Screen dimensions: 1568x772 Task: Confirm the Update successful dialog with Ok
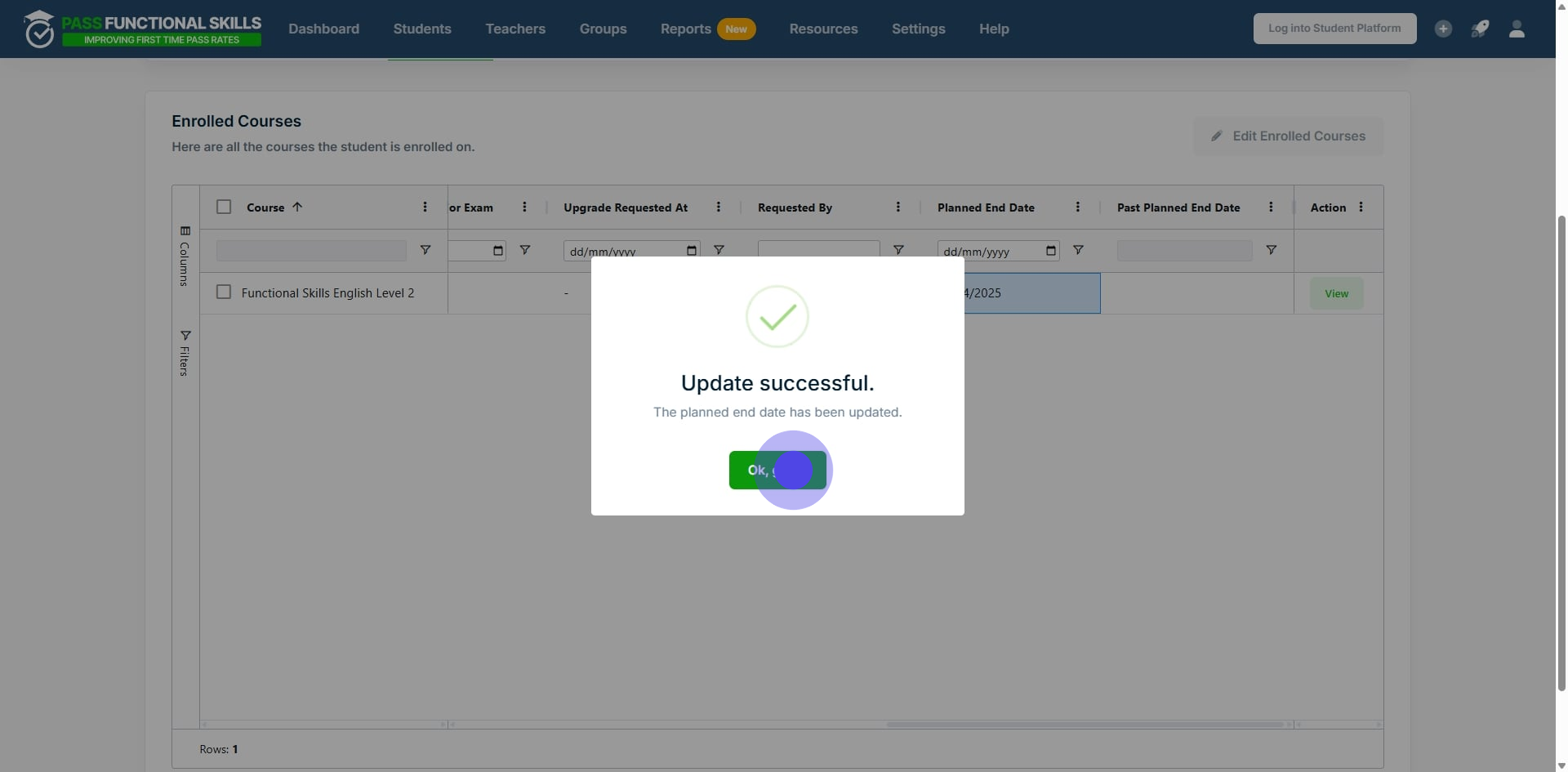[x=777, y=471]
